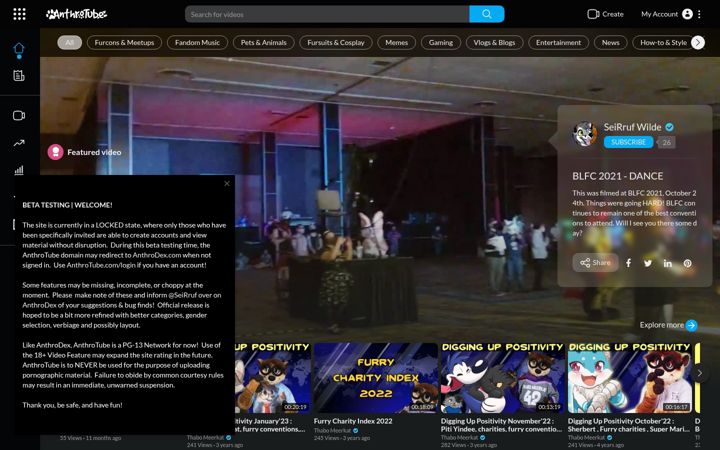
Task: Click '245 Views · 3 years ago' text
Action: click(x=342, y=438)
